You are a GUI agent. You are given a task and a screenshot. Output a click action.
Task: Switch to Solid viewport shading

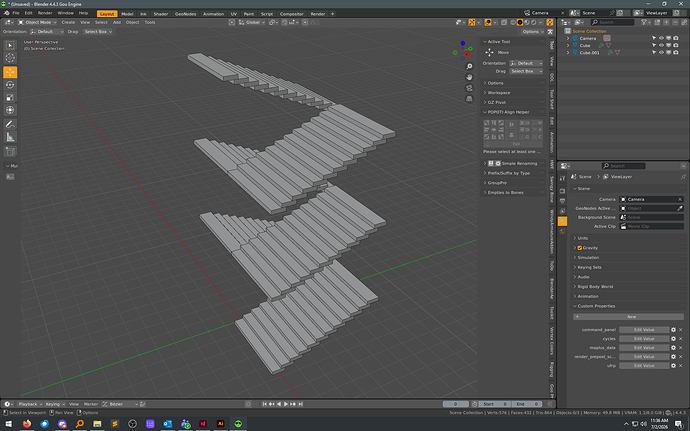pyautogui.click(x=520, y=22)
